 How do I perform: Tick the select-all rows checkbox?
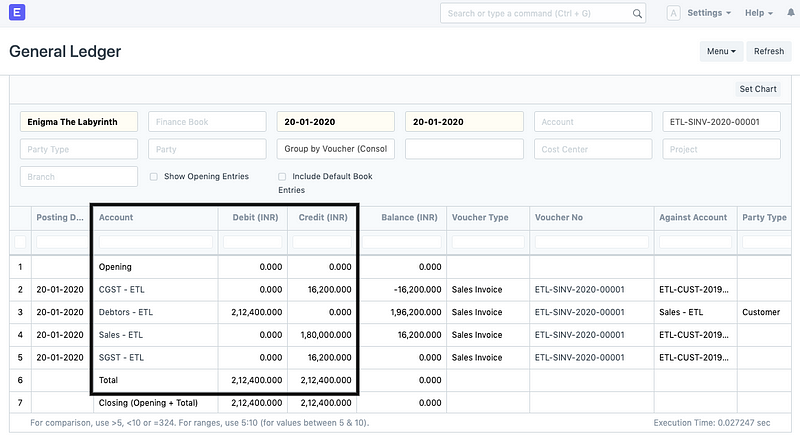coord(20,242)
